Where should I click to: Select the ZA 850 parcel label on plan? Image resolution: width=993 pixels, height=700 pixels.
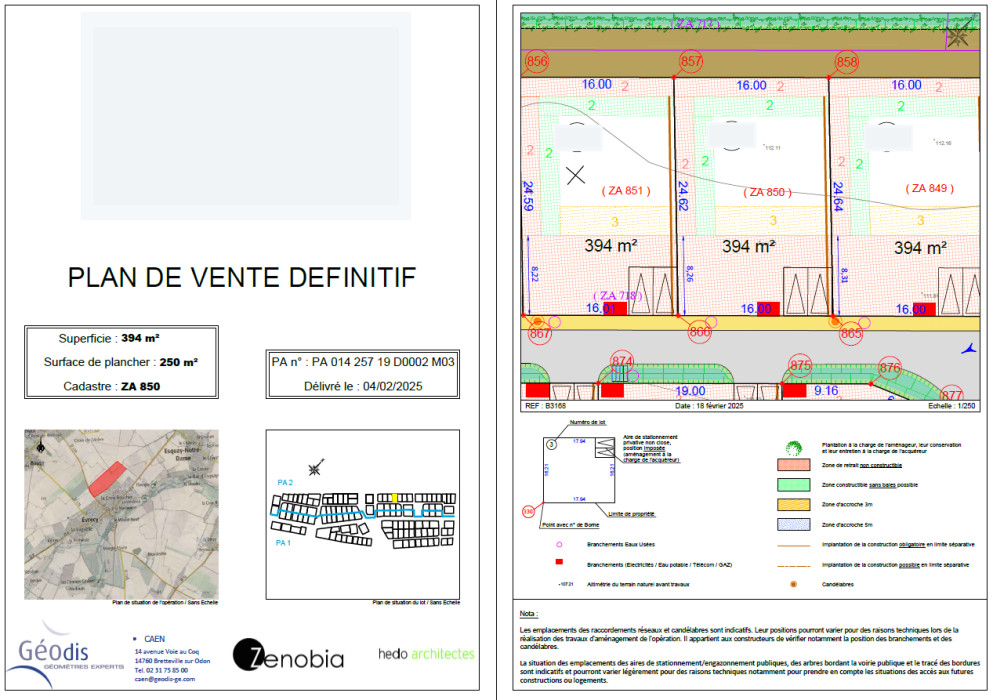(x=766, y=191)
